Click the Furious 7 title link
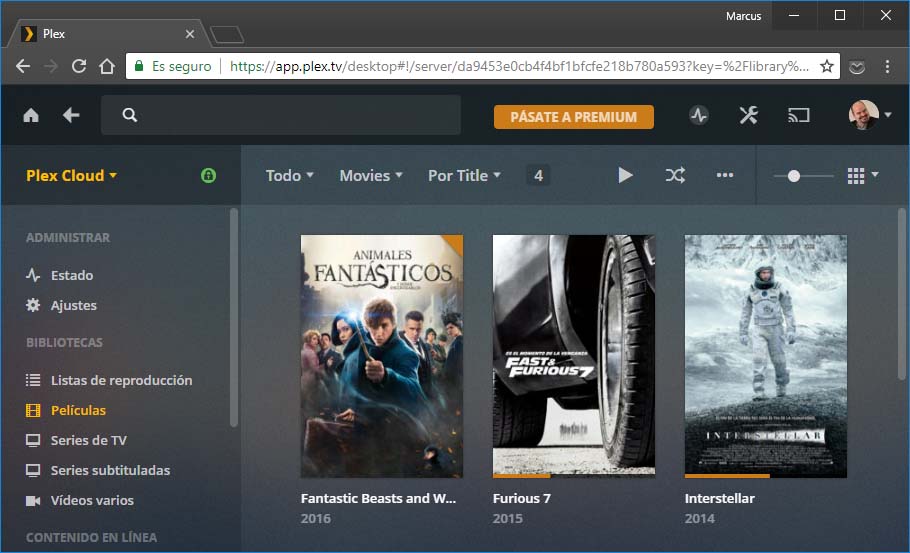 [x=522, y=498]
